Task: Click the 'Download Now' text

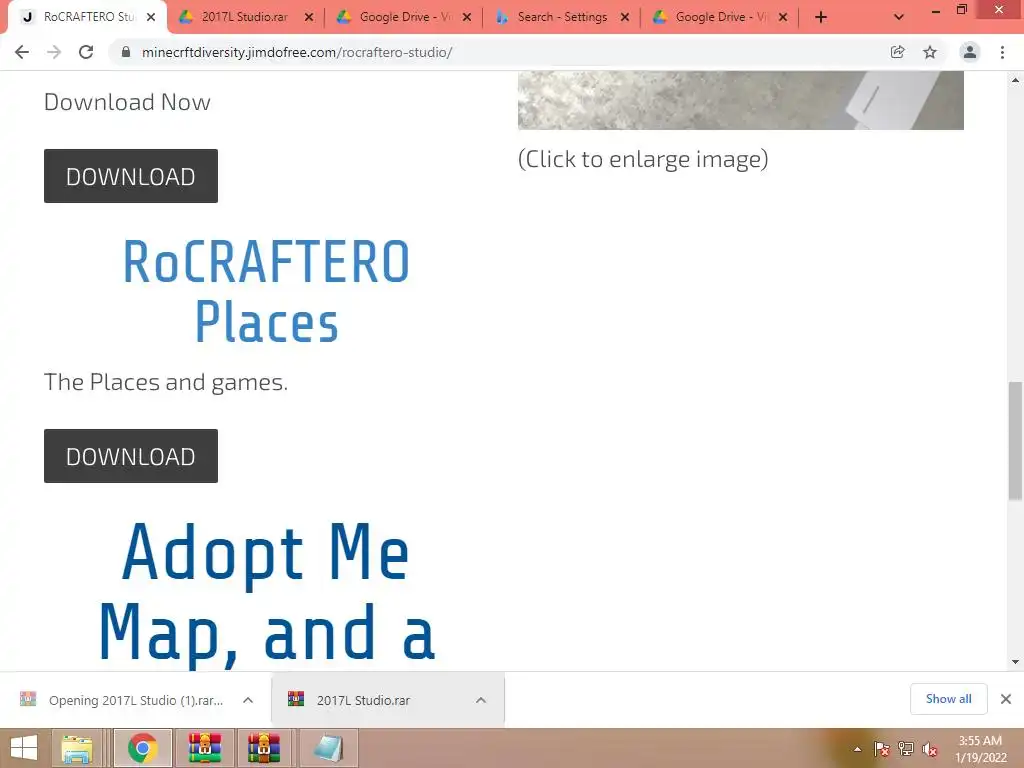Action: click(127, 102)
